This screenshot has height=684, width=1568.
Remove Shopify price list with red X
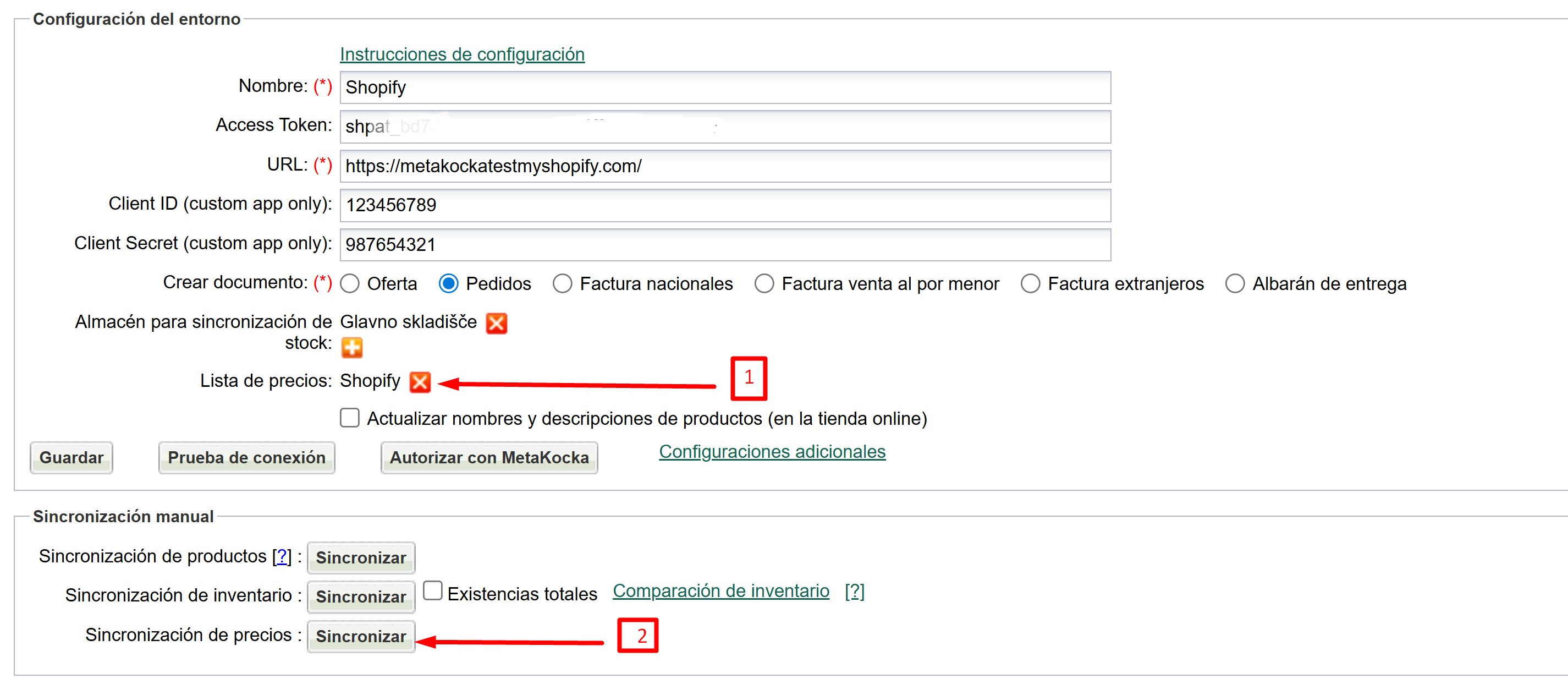[420, 382]
